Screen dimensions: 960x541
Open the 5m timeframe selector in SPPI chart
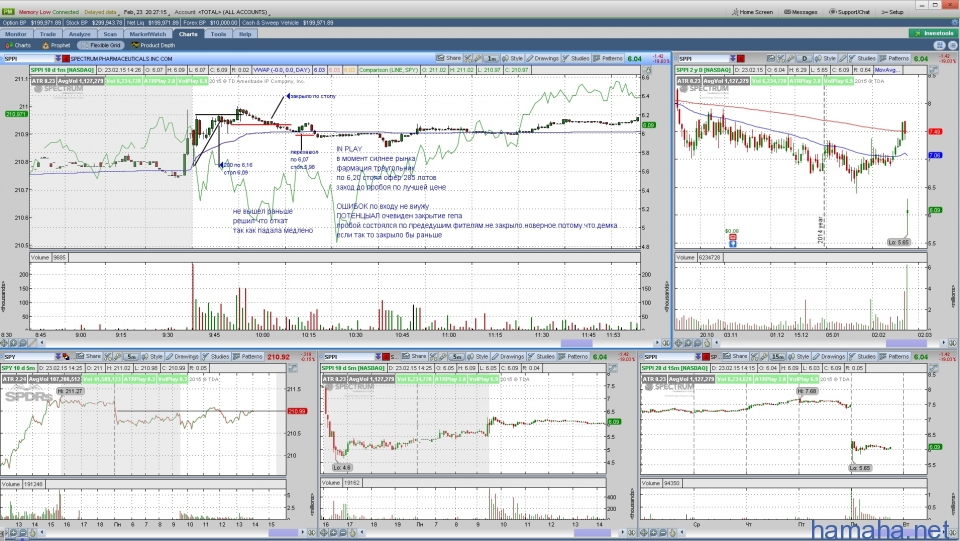457,356
